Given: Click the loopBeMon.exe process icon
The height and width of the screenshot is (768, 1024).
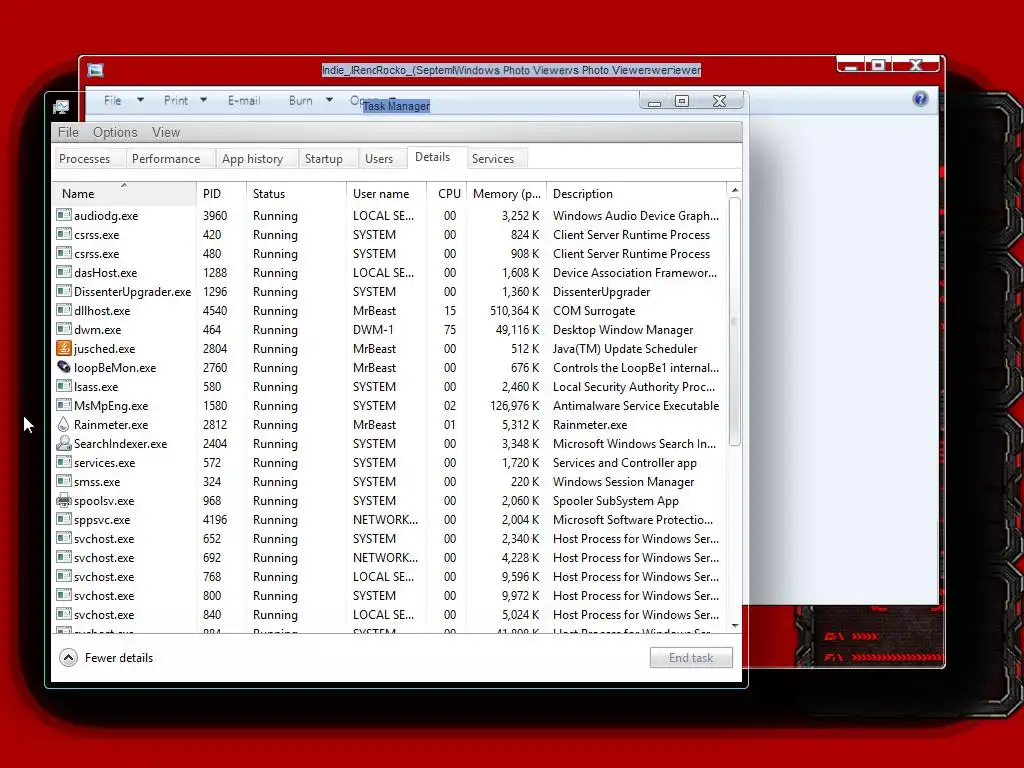Looking at the screenshot, I should [x=63, y=367].
